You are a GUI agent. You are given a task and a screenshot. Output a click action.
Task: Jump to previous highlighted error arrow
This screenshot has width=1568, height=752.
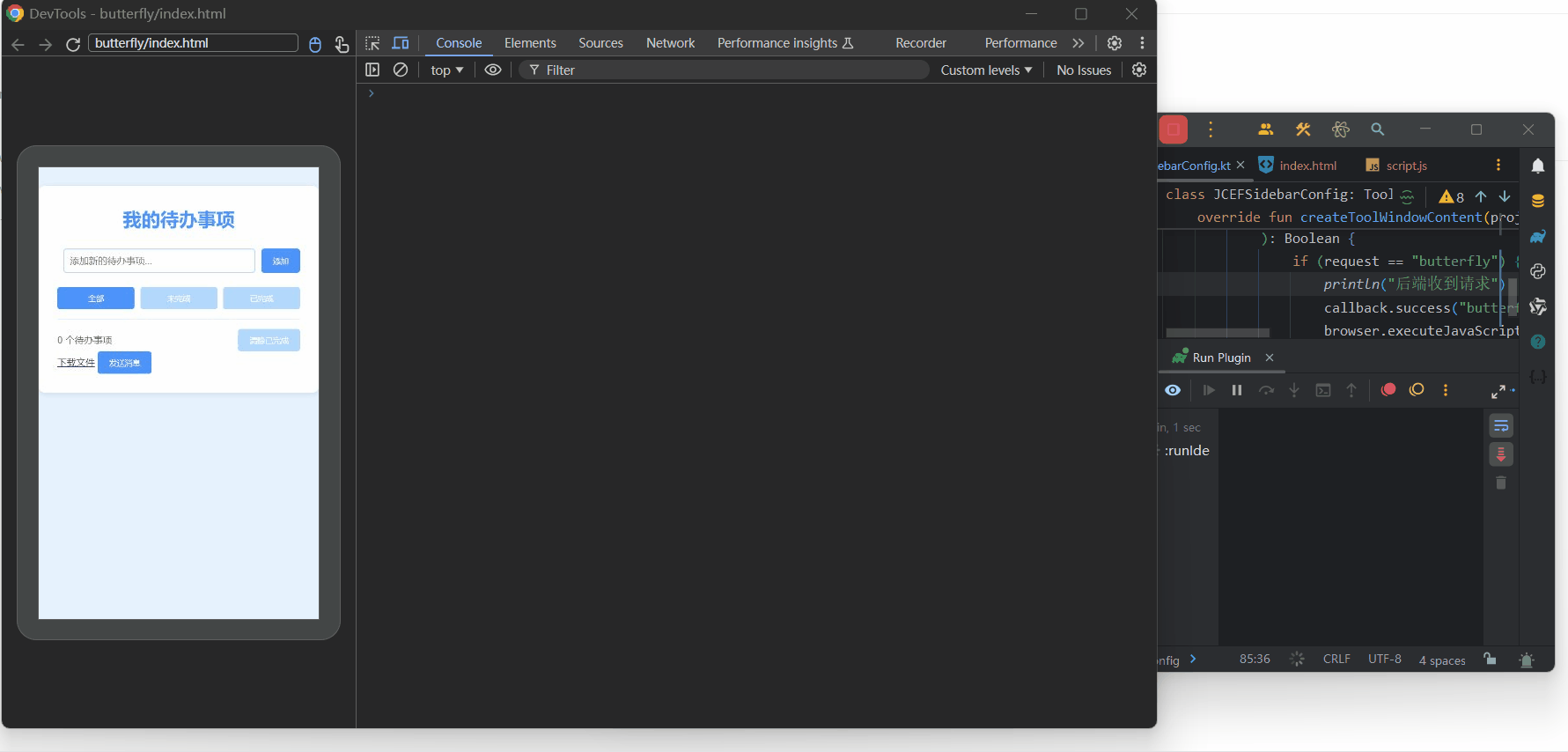[x=1481, y=196]
